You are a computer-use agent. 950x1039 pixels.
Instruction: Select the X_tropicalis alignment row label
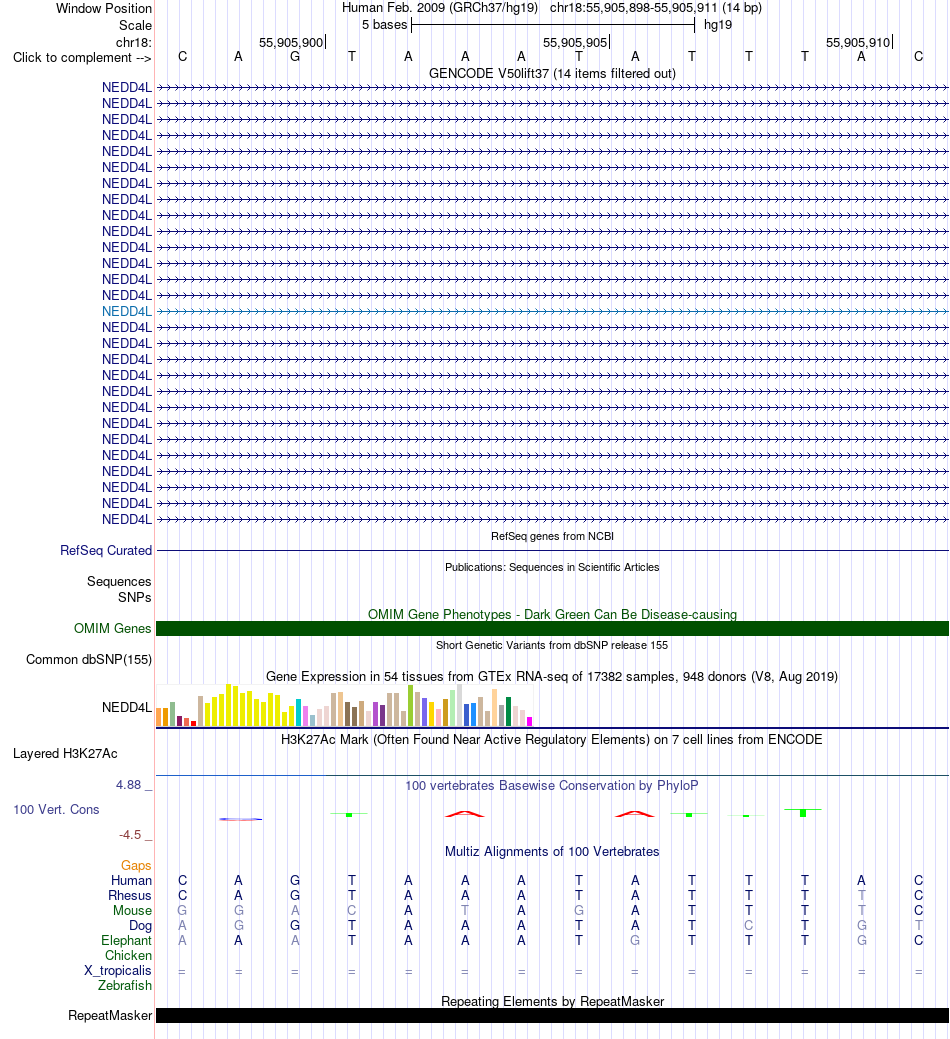click(118, 971)
